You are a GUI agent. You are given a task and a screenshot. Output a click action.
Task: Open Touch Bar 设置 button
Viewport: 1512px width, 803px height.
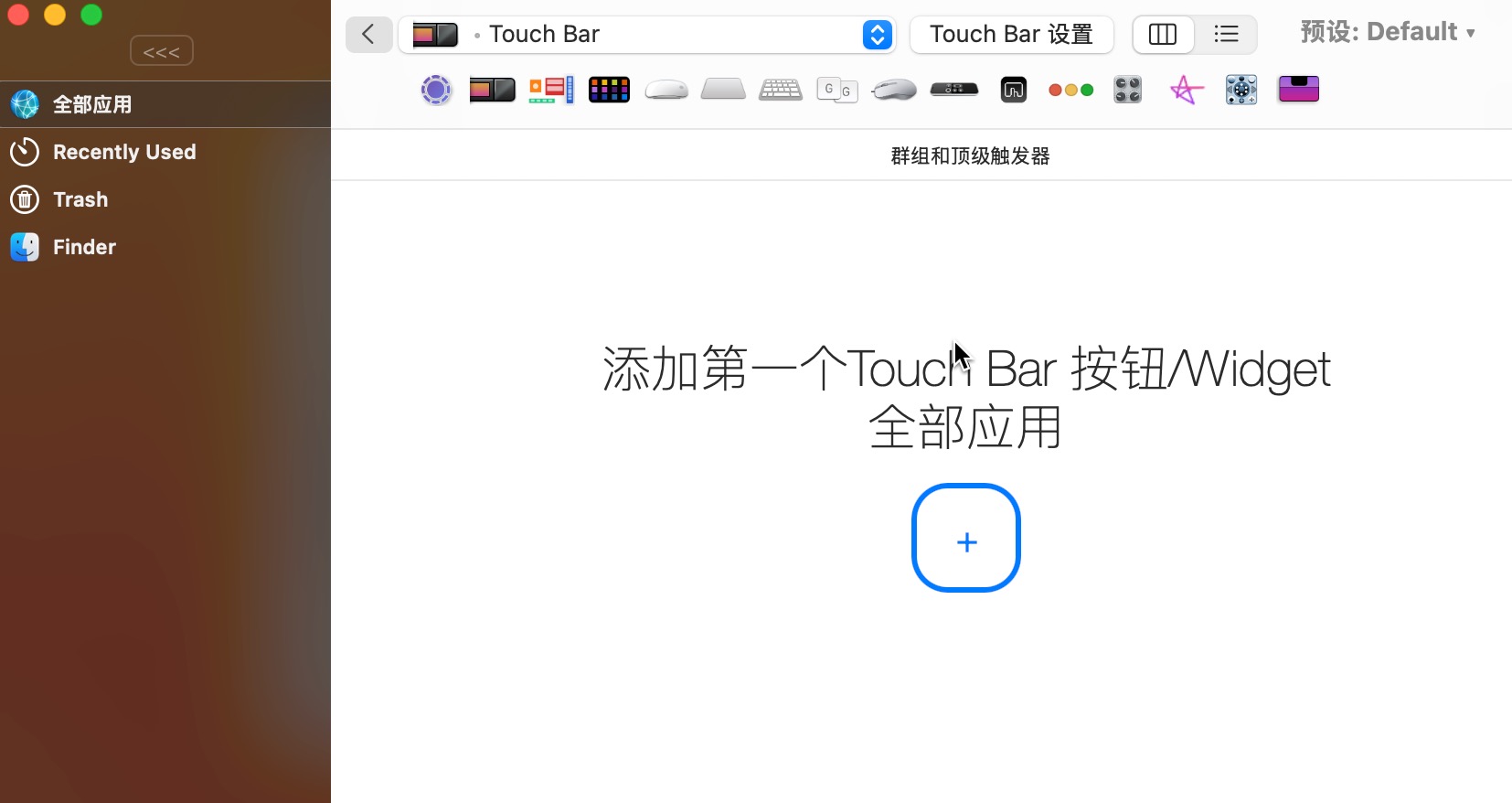[x=1012, y=35]
